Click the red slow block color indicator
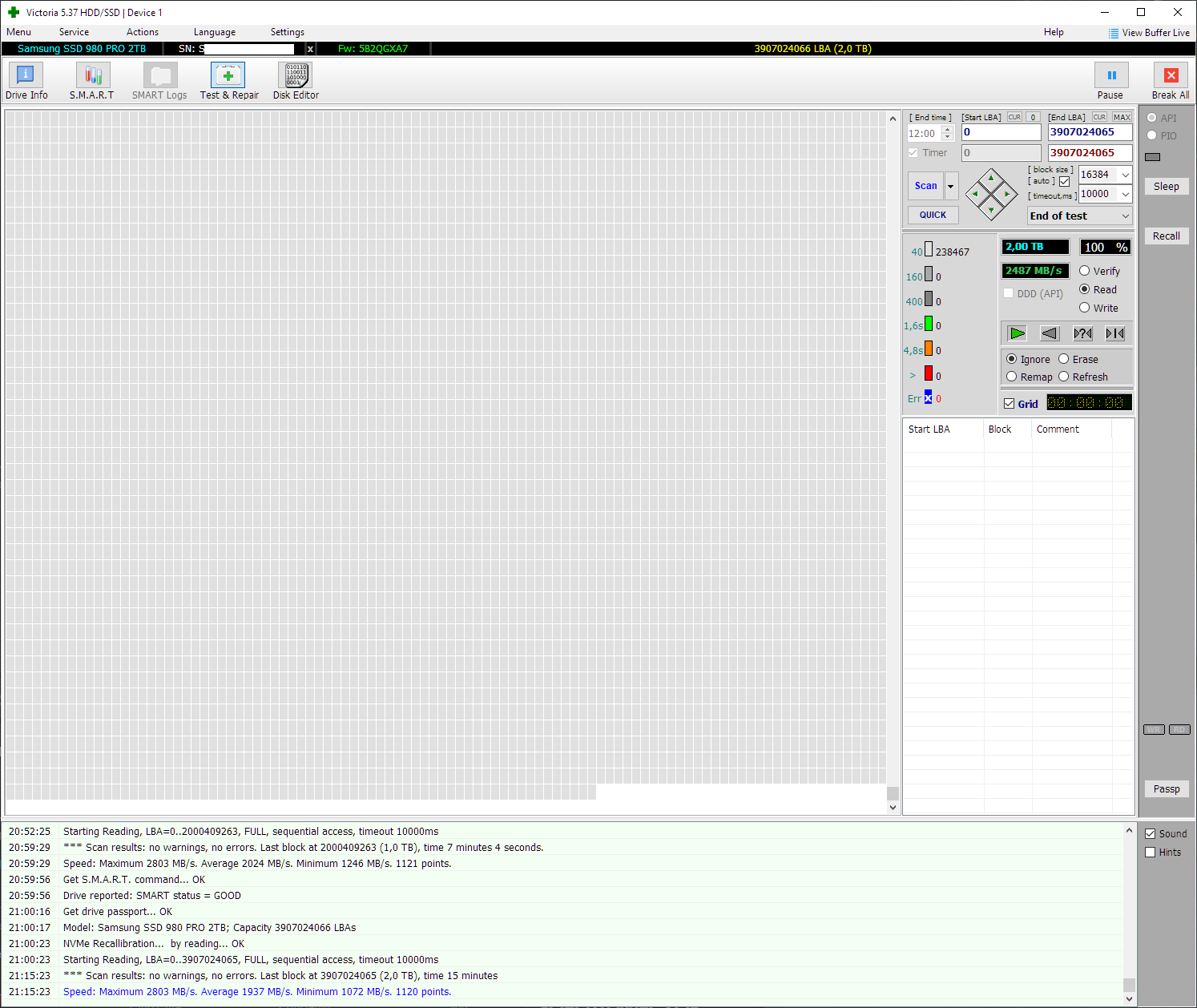This screenshot has height=1008, width=1197. pyautogui.click(x=929, y=373)
